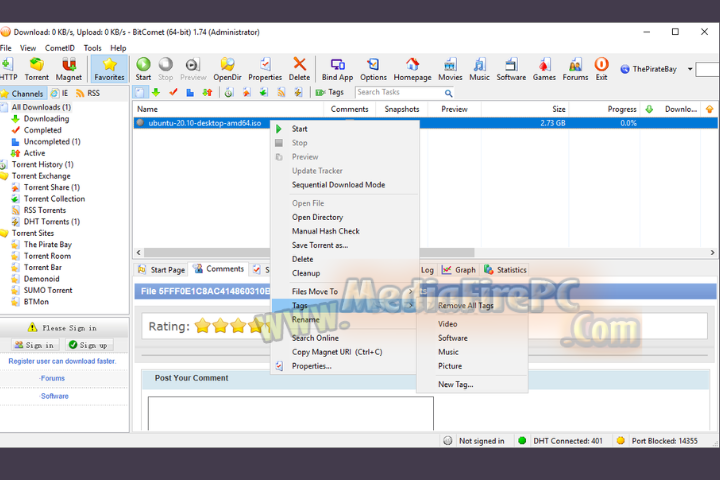The width and height of the screenshot is (720, 480).
Task: Expand the Files Move To submenu
Action: click(x=345, y=291)
